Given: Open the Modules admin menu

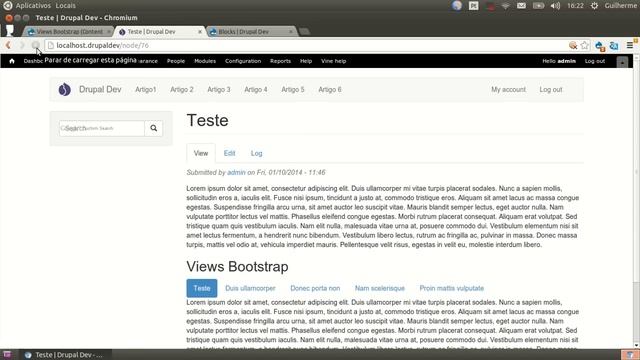Looking at the screenshot, I should (205, 61).
